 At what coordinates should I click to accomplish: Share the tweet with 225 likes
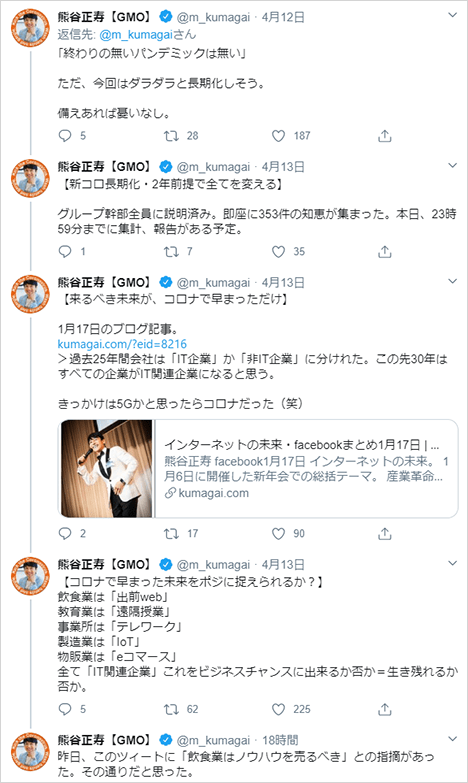click(x=385, y=709)
